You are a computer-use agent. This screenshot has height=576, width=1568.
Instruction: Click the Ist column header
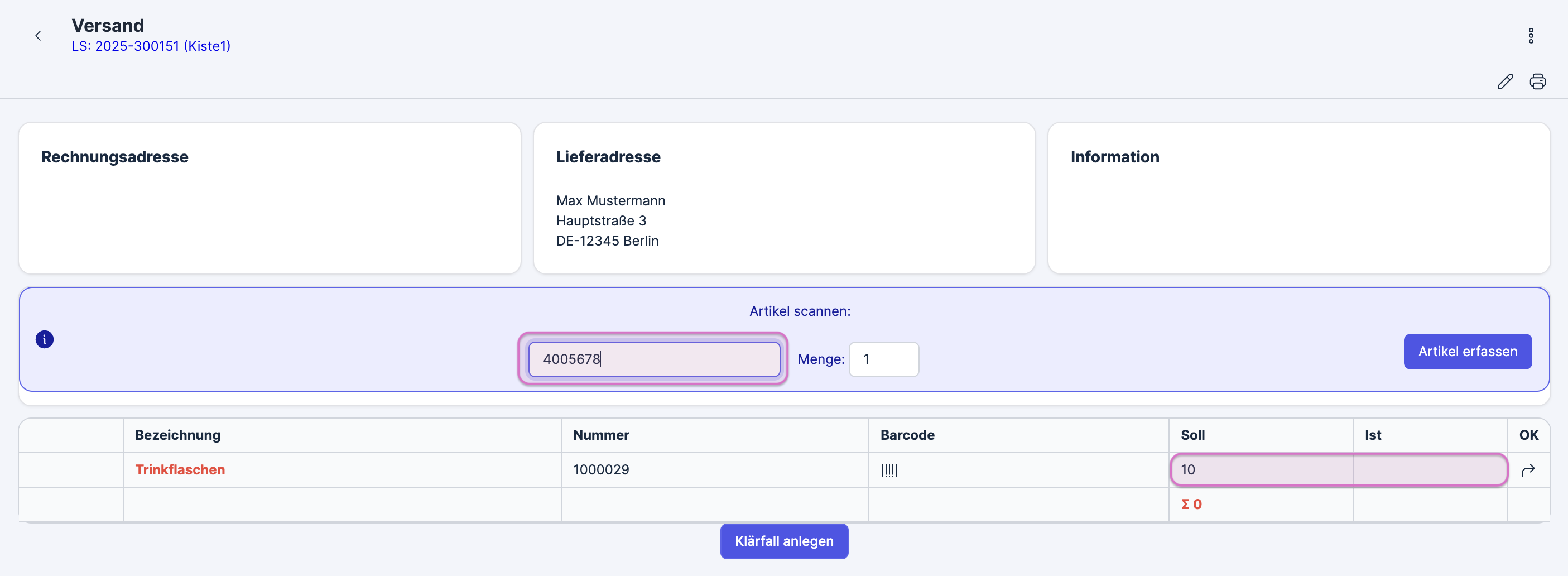click(x=1373, y=435)
